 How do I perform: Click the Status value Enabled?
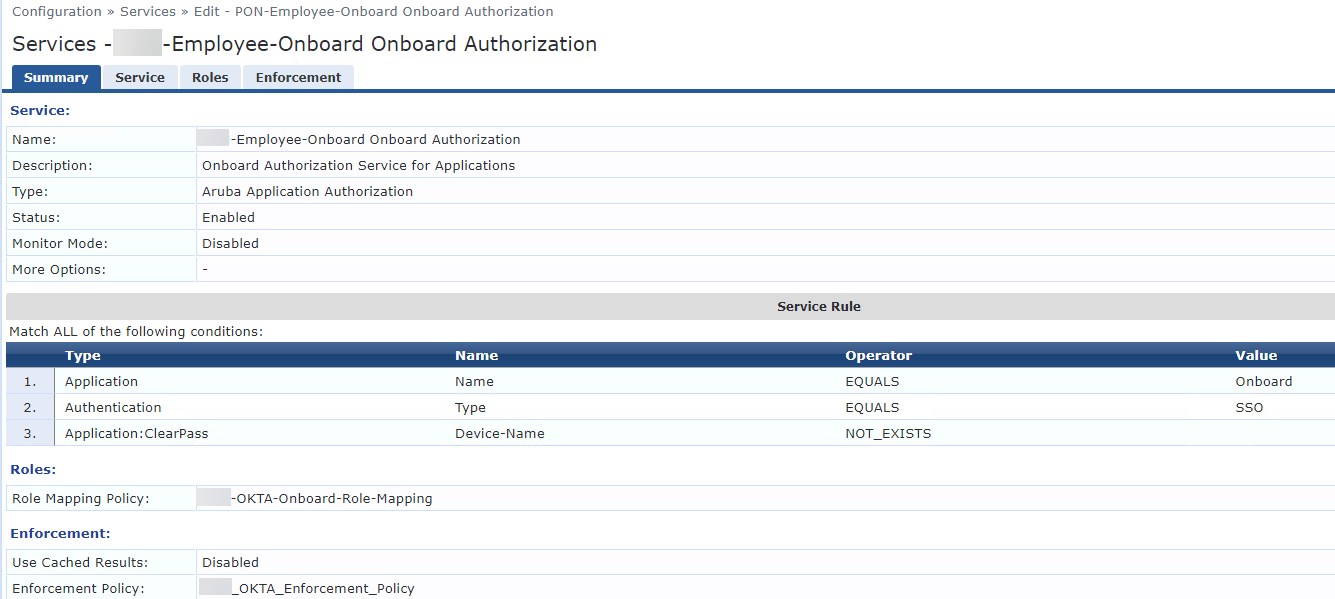click(228, 218)
